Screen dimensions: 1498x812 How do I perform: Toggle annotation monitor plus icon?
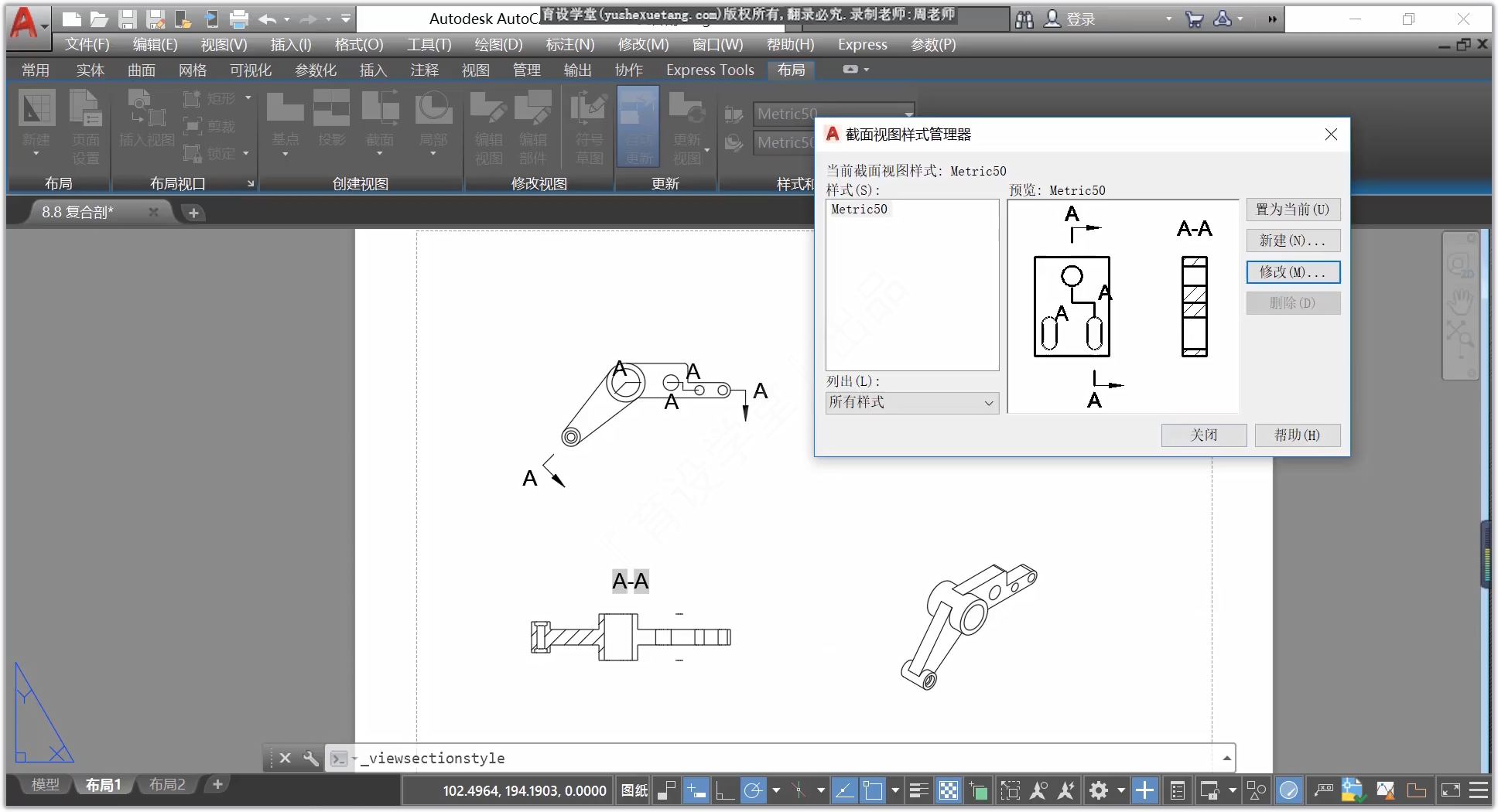click(x=1144, y=790)
